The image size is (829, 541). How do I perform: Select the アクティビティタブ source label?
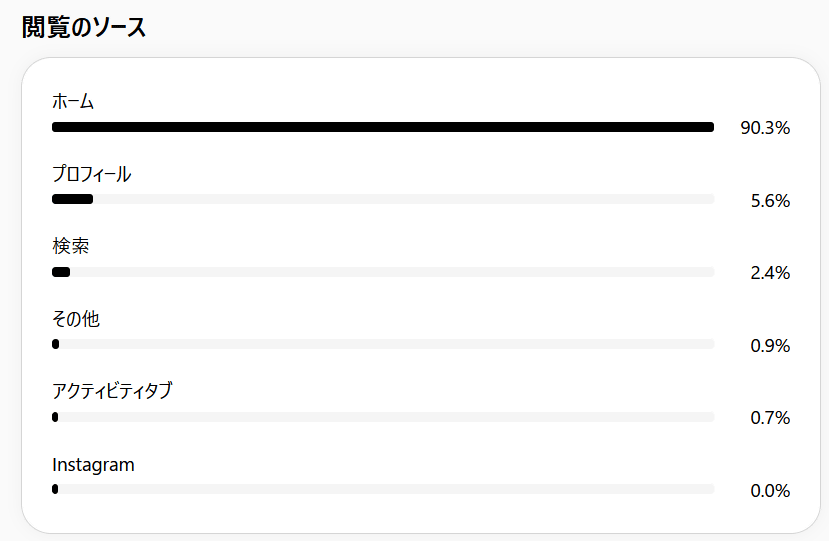tap(112, 391)
